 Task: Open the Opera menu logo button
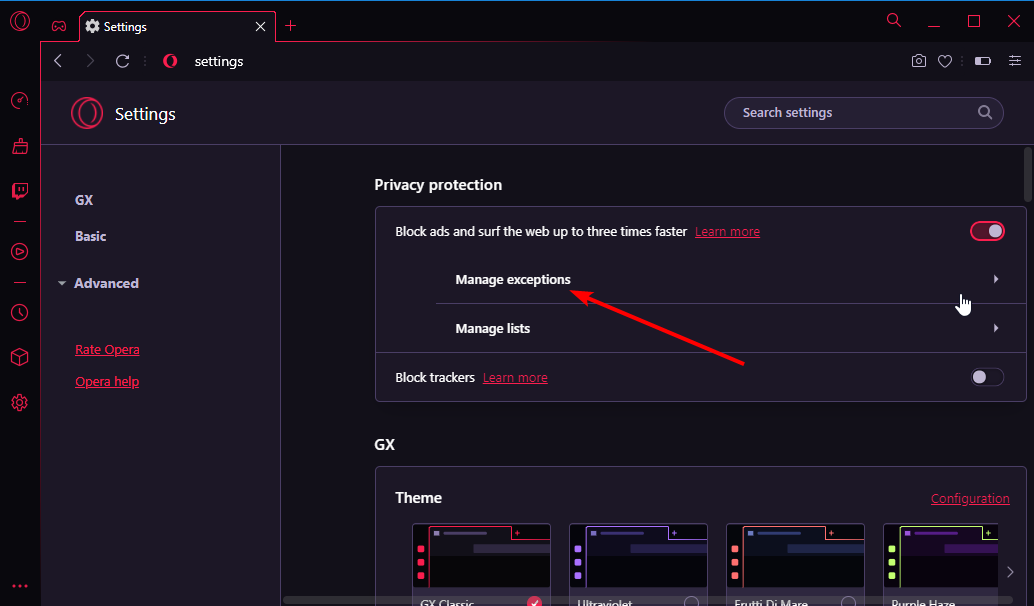pyautogui.click(x=20, y=21)
